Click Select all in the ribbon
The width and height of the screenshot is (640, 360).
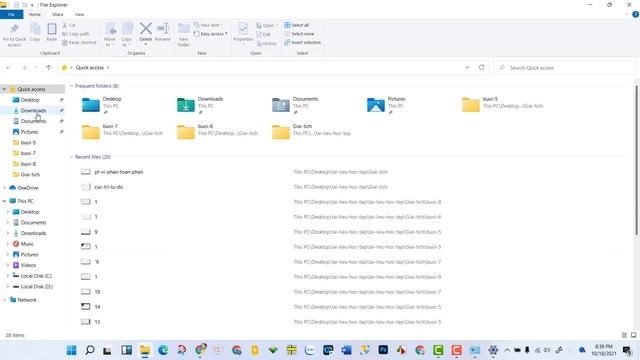pos(297,25)
